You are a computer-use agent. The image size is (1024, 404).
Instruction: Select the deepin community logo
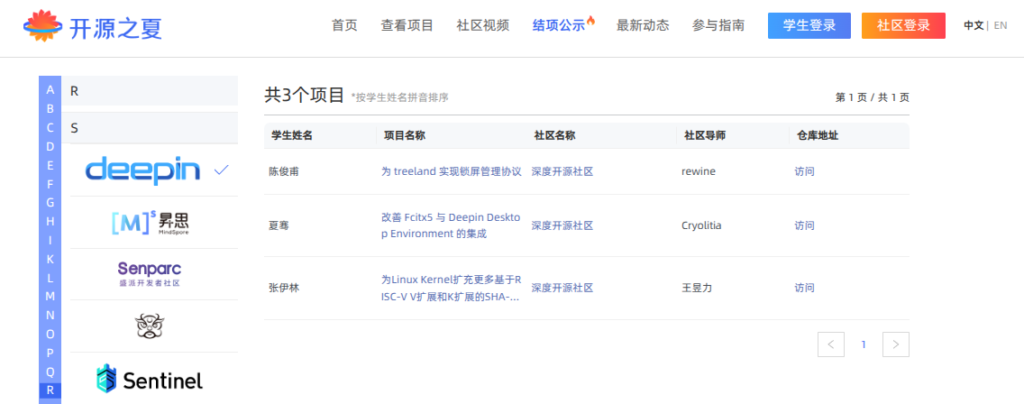coord(143,170)
